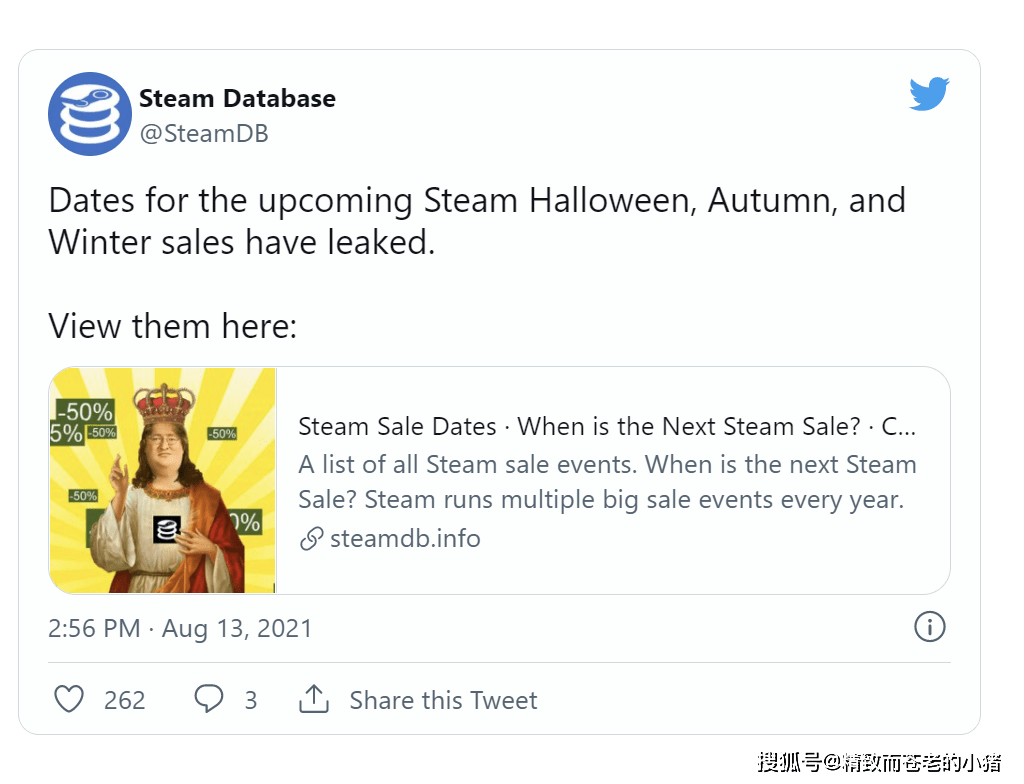Click the "View them here:" text line
The width and height of the screenshot is (1024, 784).
pos(173,326)
